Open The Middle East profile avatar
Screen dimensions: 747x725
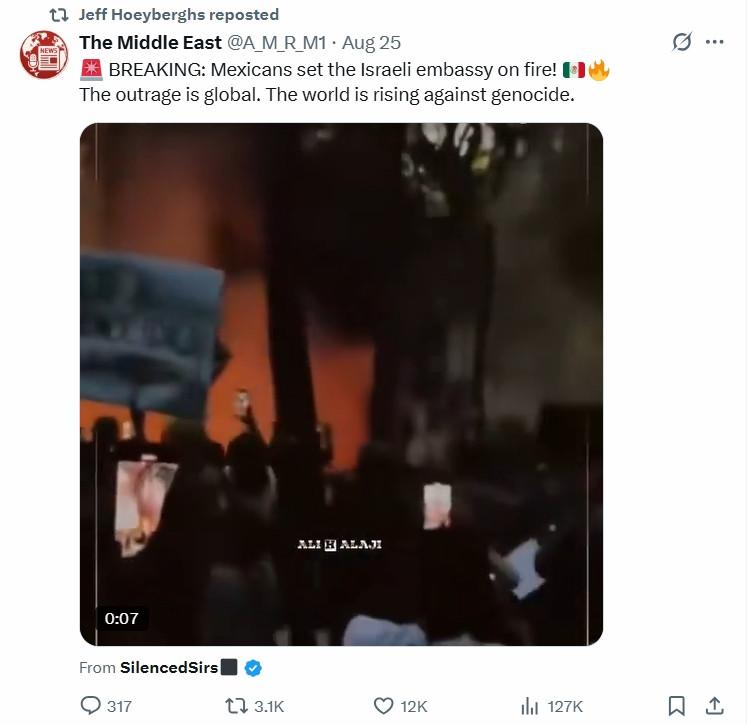[x=44, y=55]
